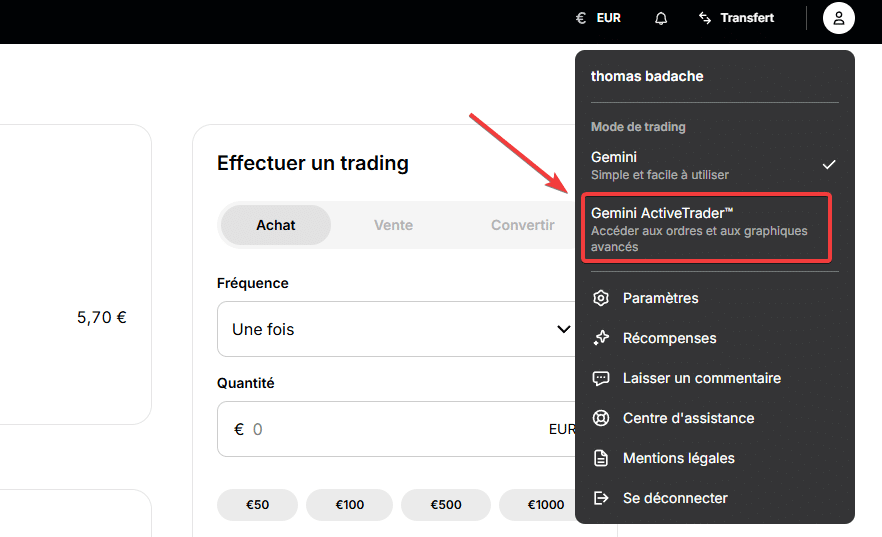Viewport: 882px width, 537px height.
Task: Click the euro currency symbol icon in header
Action: 581,19
